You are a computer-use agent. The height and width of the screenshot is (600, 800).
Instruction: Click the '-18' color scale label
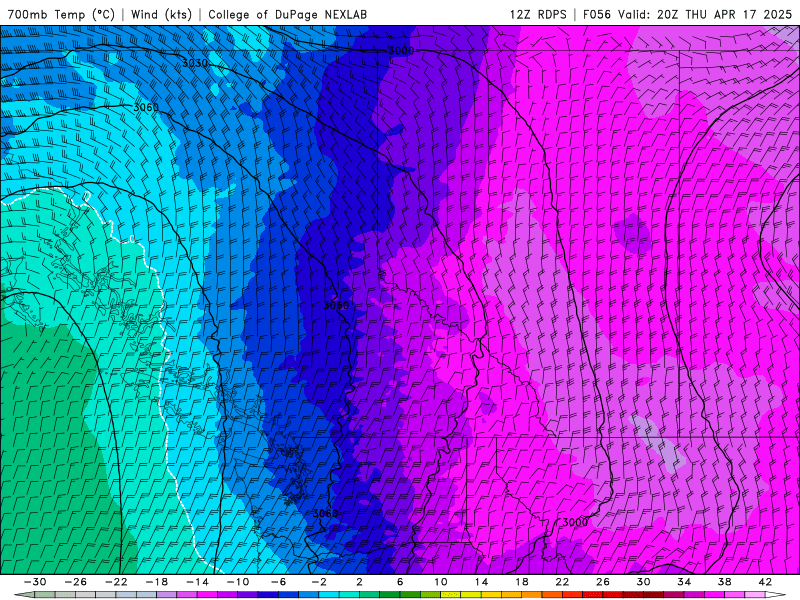(157, 582)
